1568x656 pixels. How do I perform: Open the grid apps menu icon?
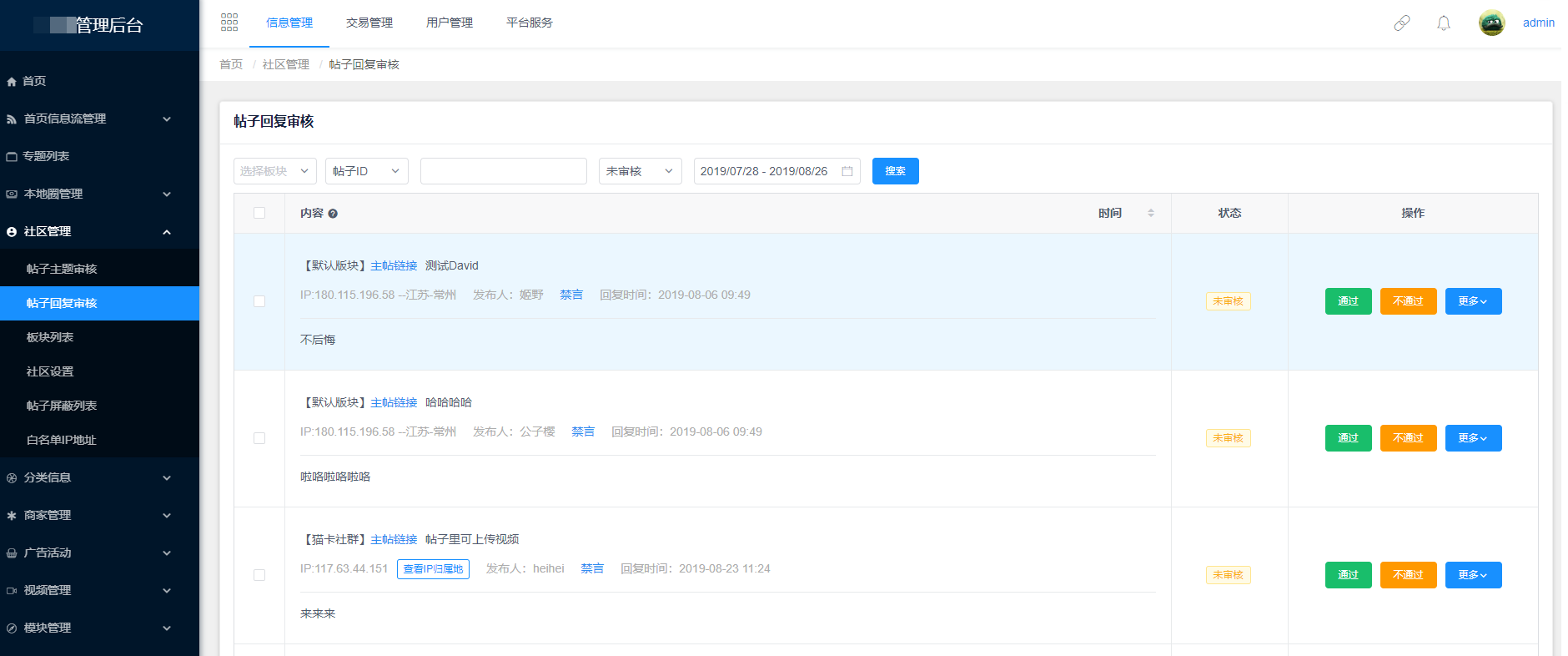pos(229,23)
